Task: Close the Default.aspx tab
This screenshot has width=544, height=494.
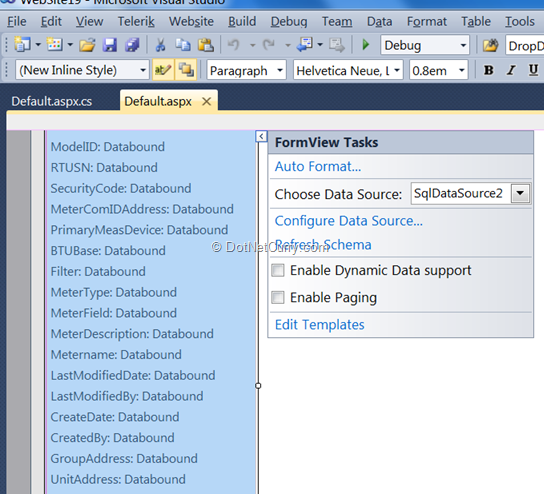Action: (206, 102)
